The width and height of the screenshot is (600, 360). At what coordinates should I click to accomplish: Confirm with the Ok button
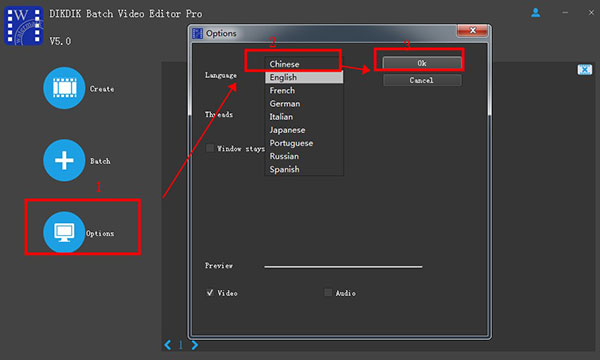pyautogui.click(x=422, y=63)
